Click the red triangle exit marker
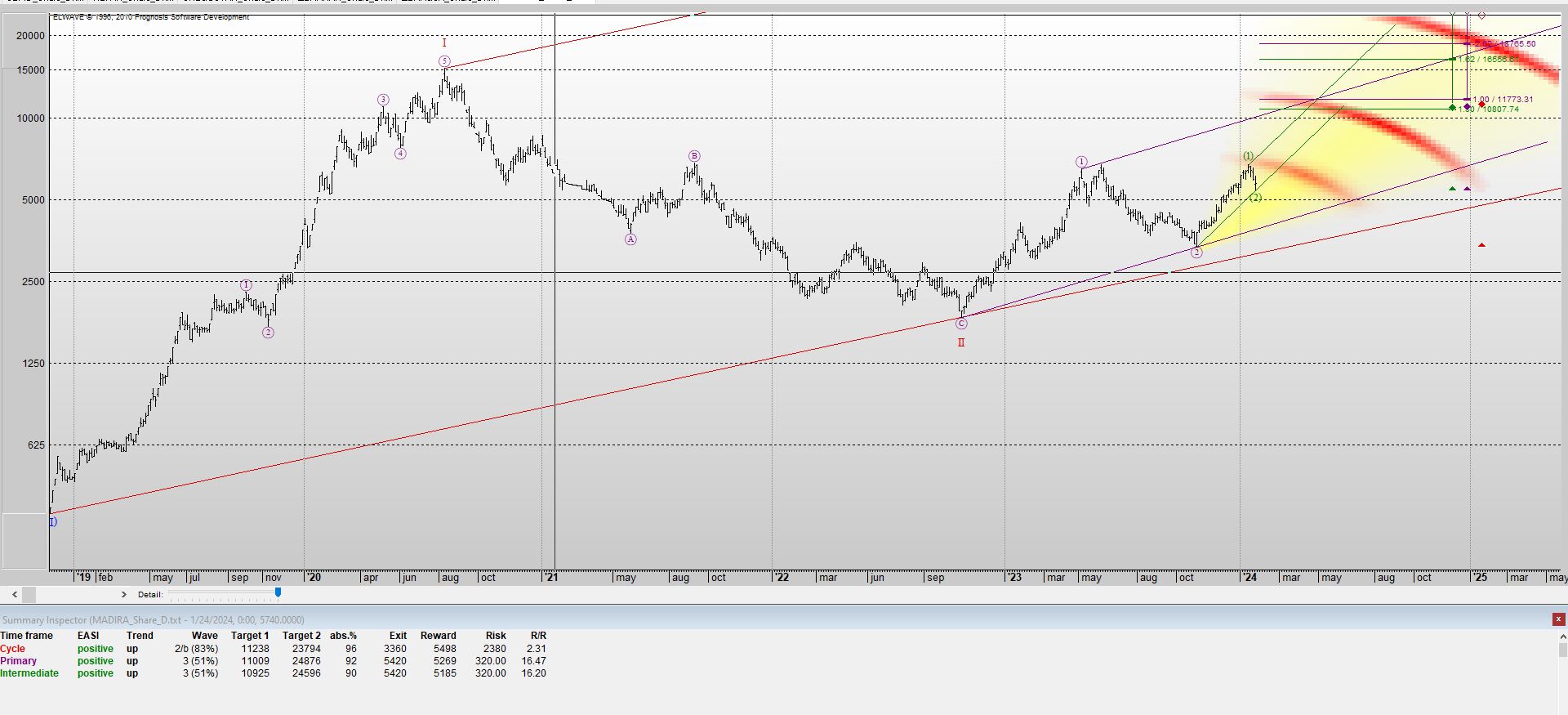 (1481, 244)
